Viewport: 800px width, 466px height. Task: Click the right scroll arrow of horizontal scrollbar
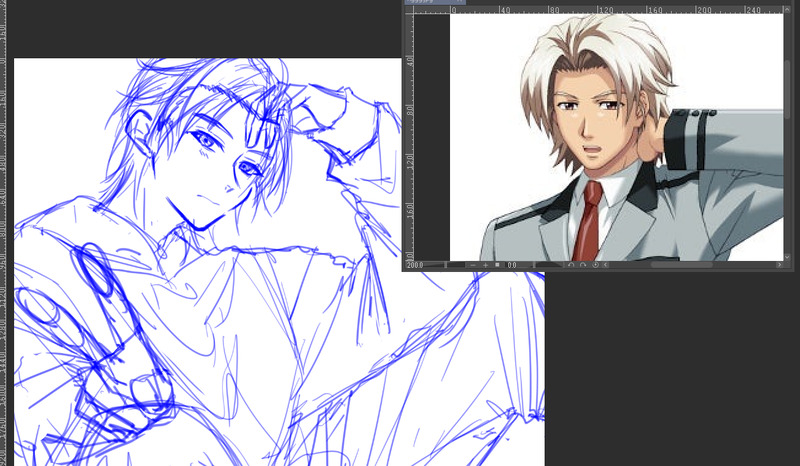point(780,265)
